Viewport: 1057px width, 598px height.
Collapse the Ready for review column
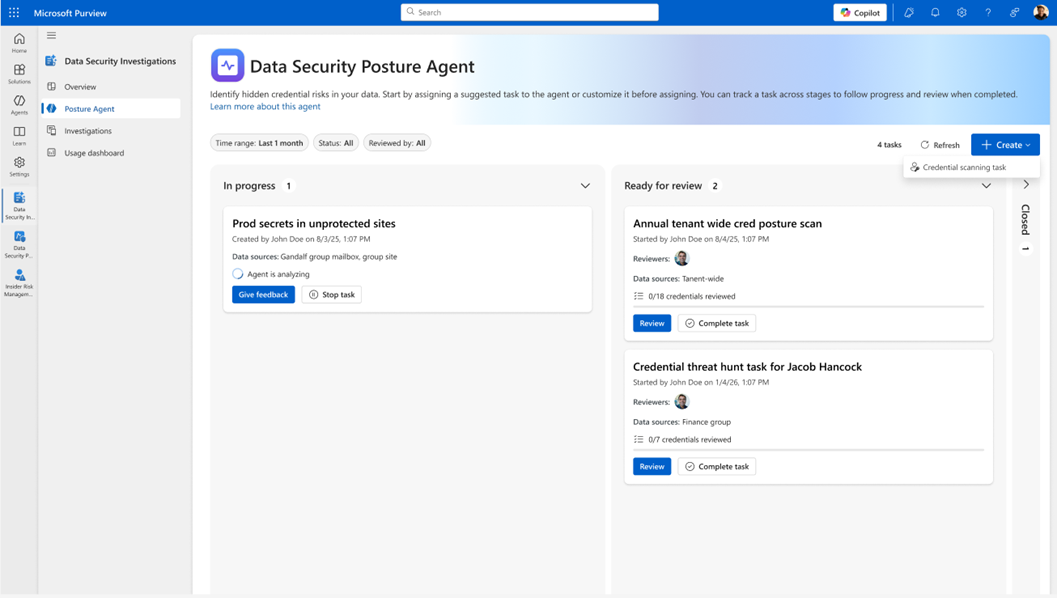(986, 186)
